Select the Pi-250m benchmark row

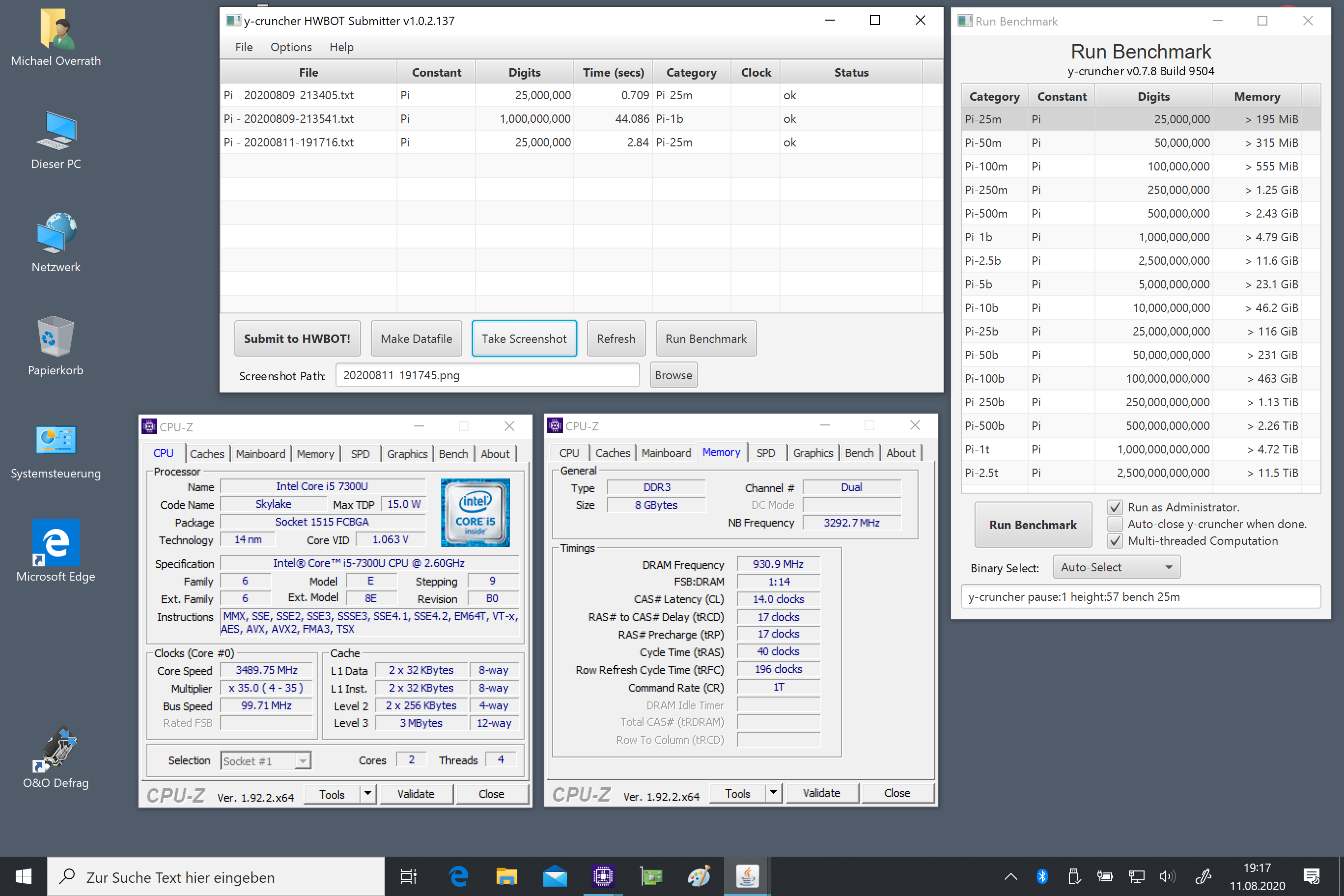click(1141, 190)
